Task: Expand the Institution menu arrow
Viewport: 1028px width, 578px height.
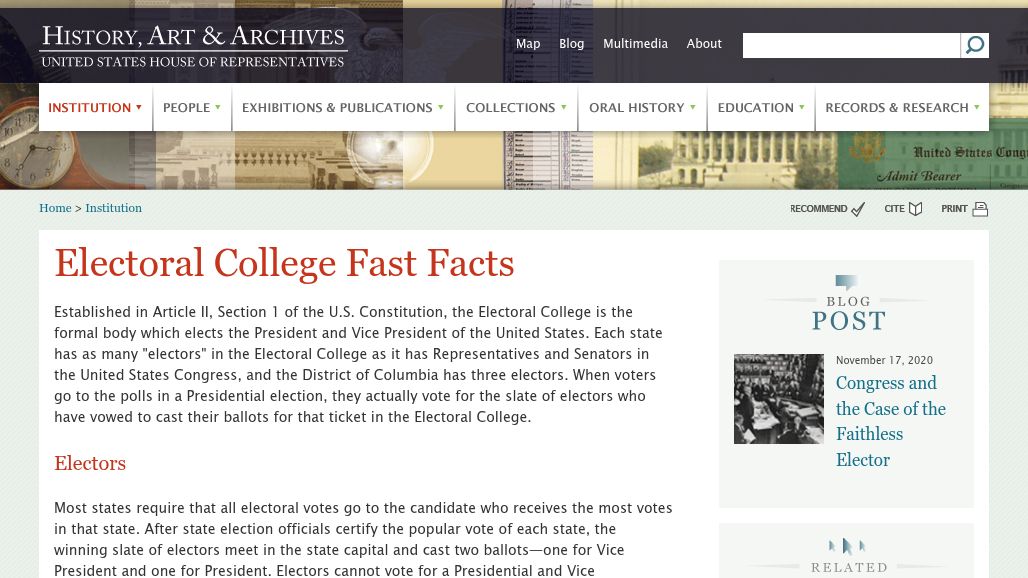Action: coord(139,107)
